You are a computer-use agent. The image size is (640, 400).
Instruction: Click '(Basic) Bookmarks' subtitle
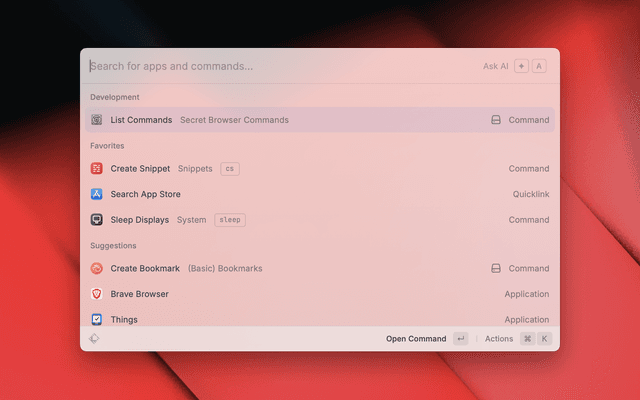(225, 268)
